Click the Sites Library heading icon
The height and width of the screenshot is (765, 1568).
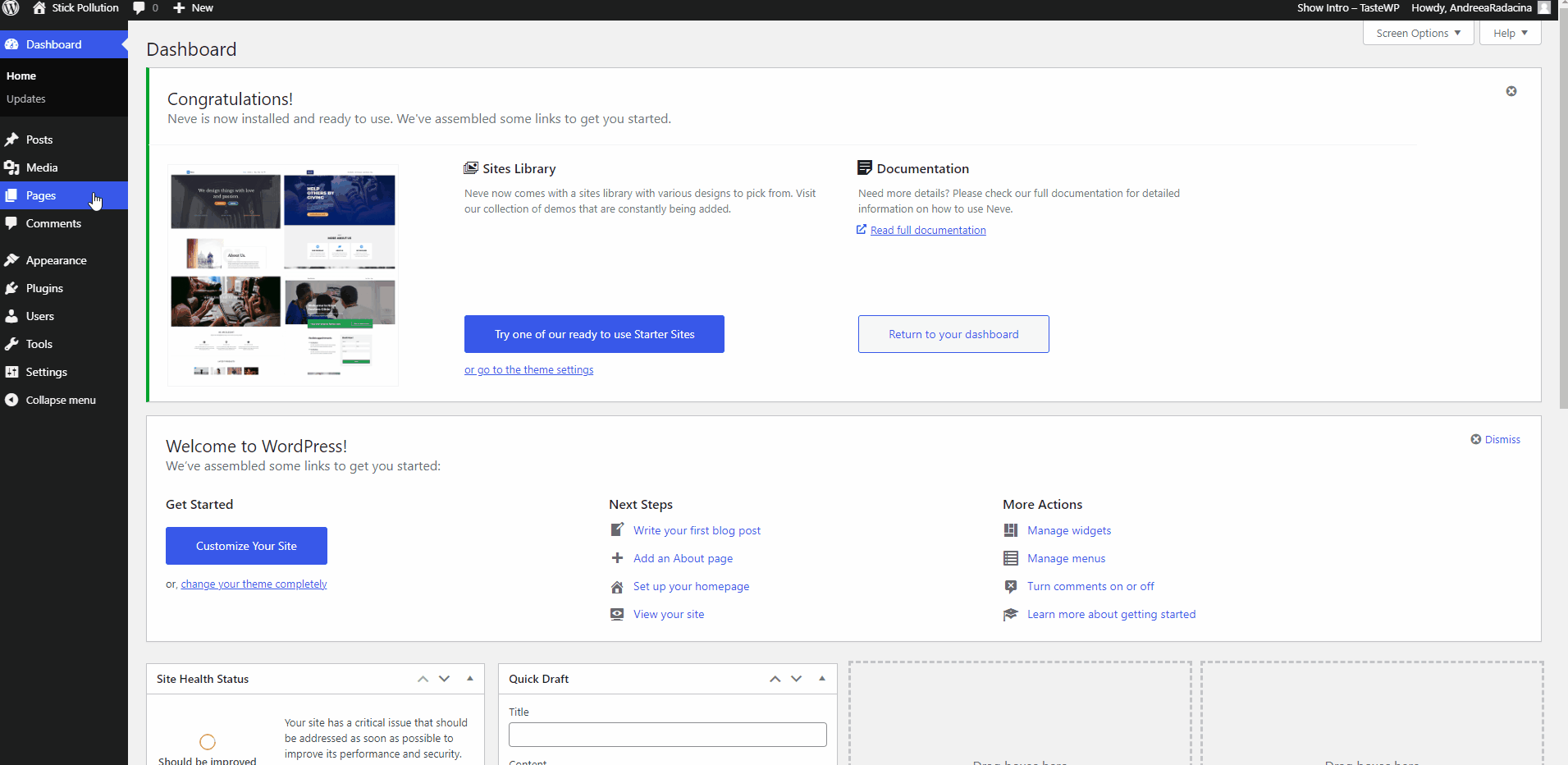coord(471,168)
